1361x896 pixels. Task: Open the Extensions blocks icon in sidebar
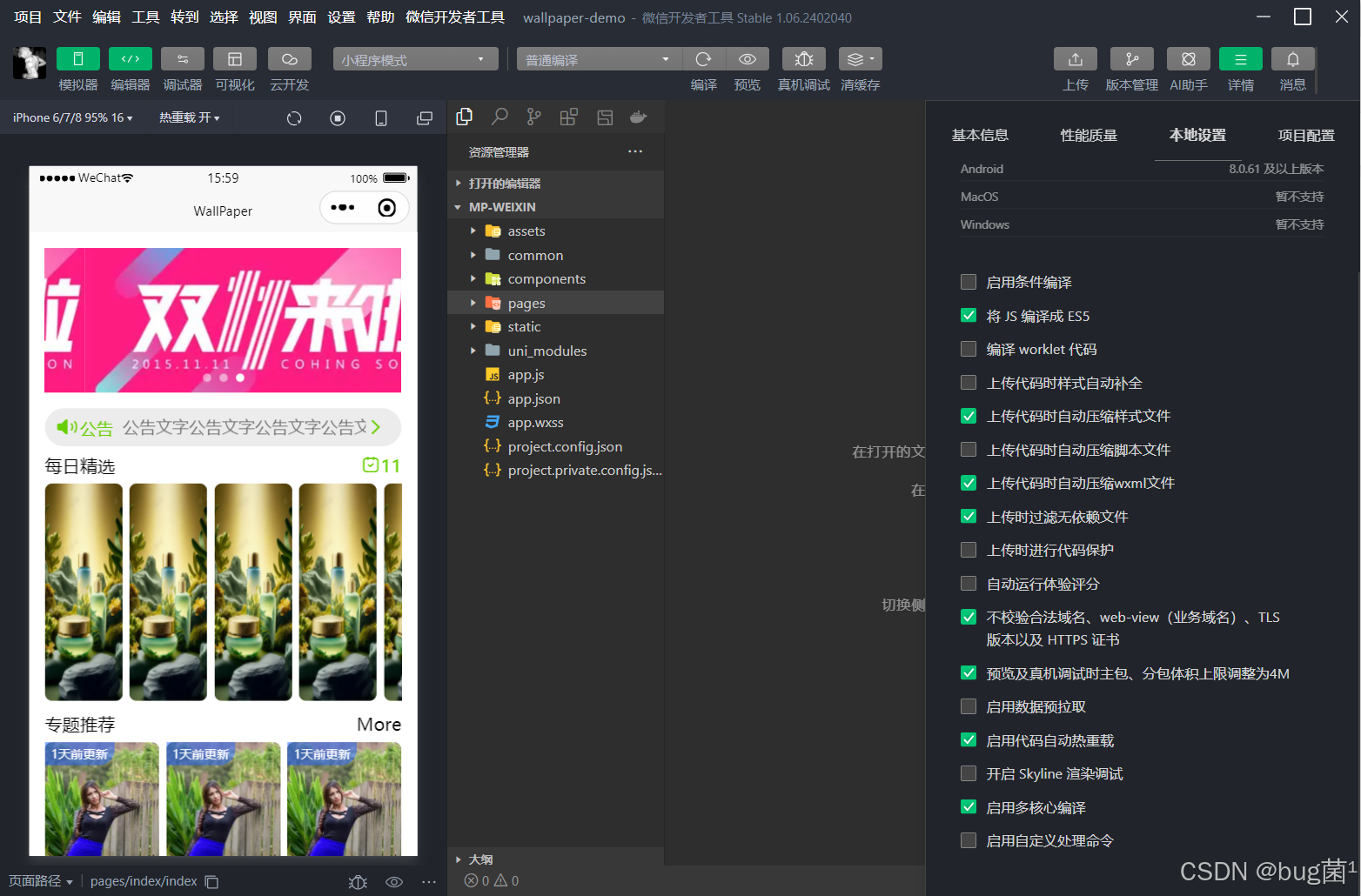[x=568, y=117]
